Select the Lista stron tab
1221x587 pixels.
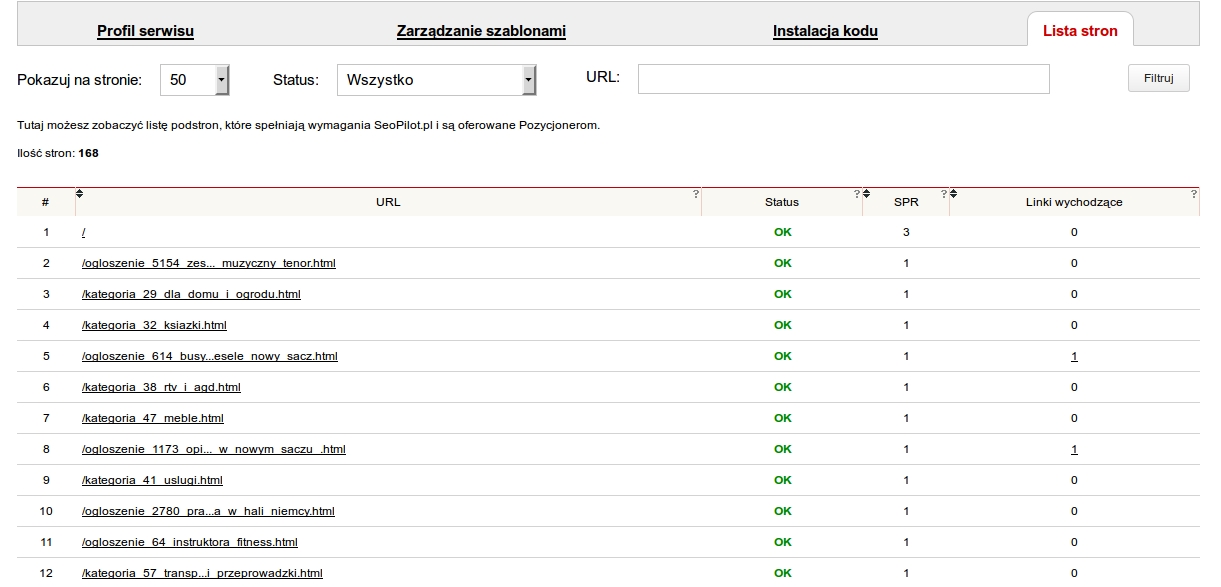click(x=1080, y=31)
